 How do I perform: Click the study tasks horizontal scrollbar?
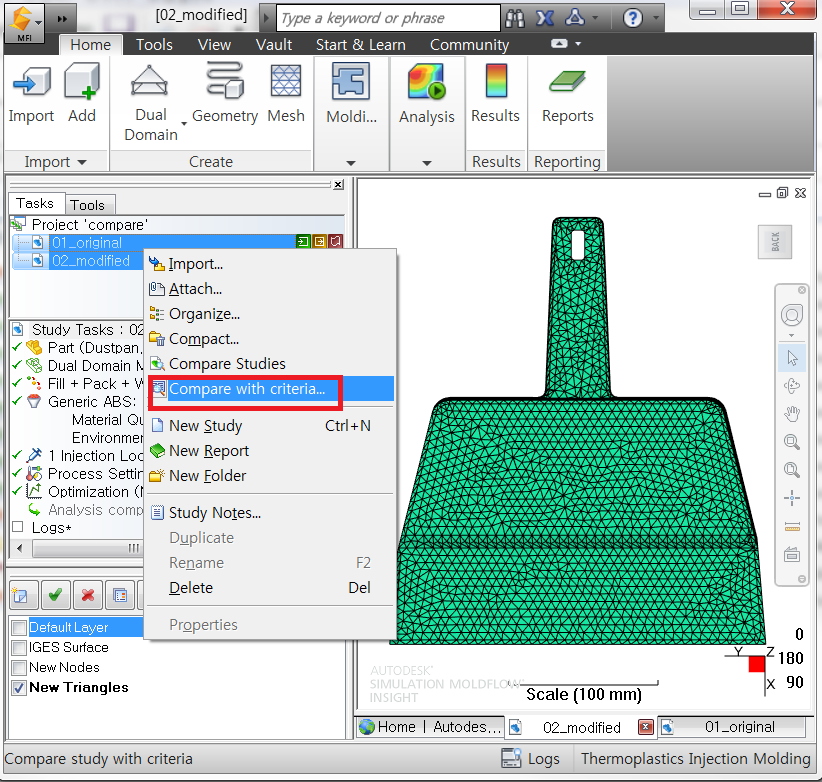86,548
